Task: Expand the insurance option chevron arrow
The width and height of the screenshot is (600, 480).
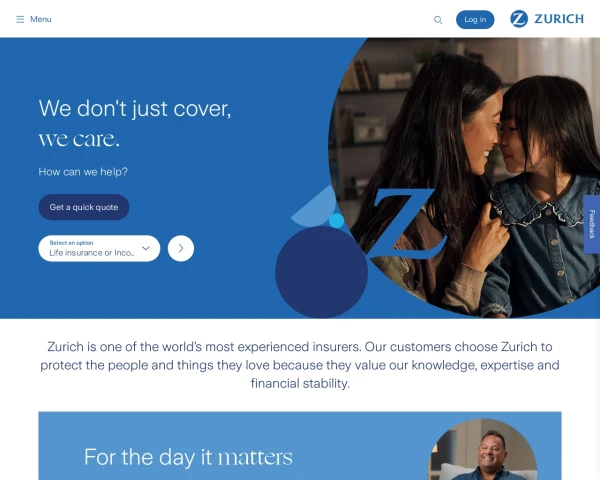Action: pyautogui.click(x=146, y=248)
